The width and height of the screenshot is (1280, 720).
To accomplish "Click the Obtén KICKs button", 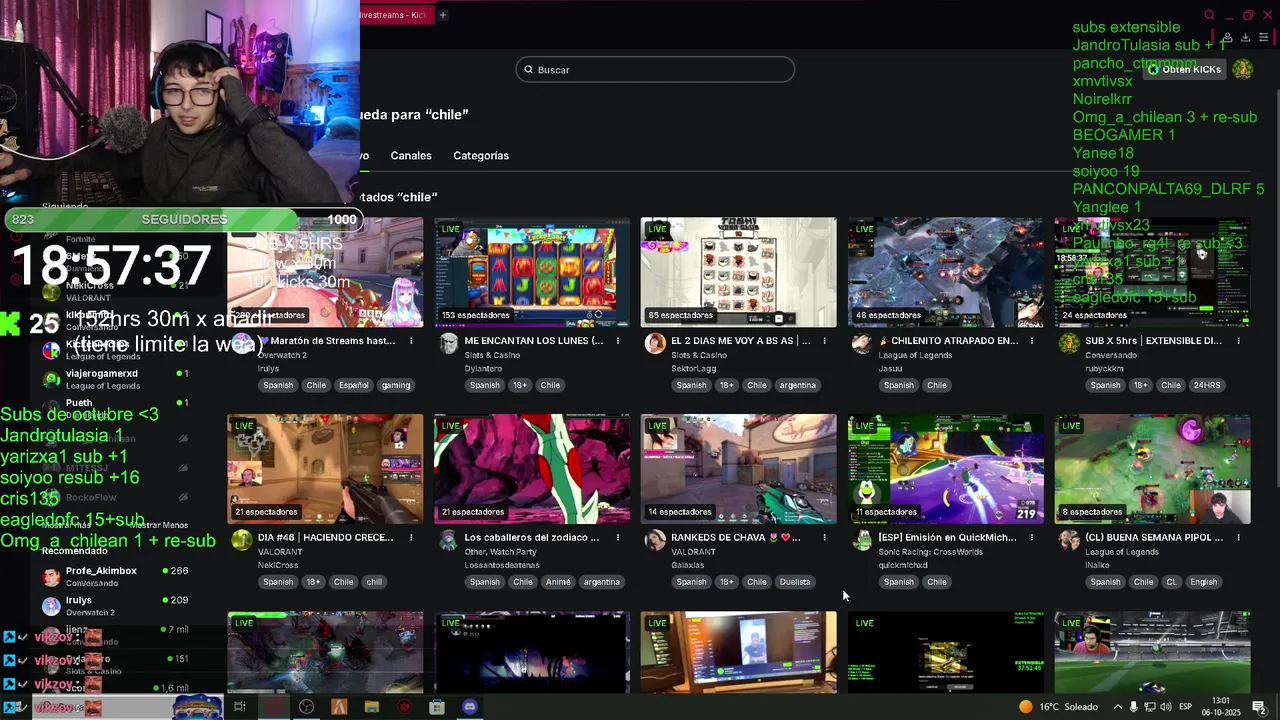I will pos(1185,70).
